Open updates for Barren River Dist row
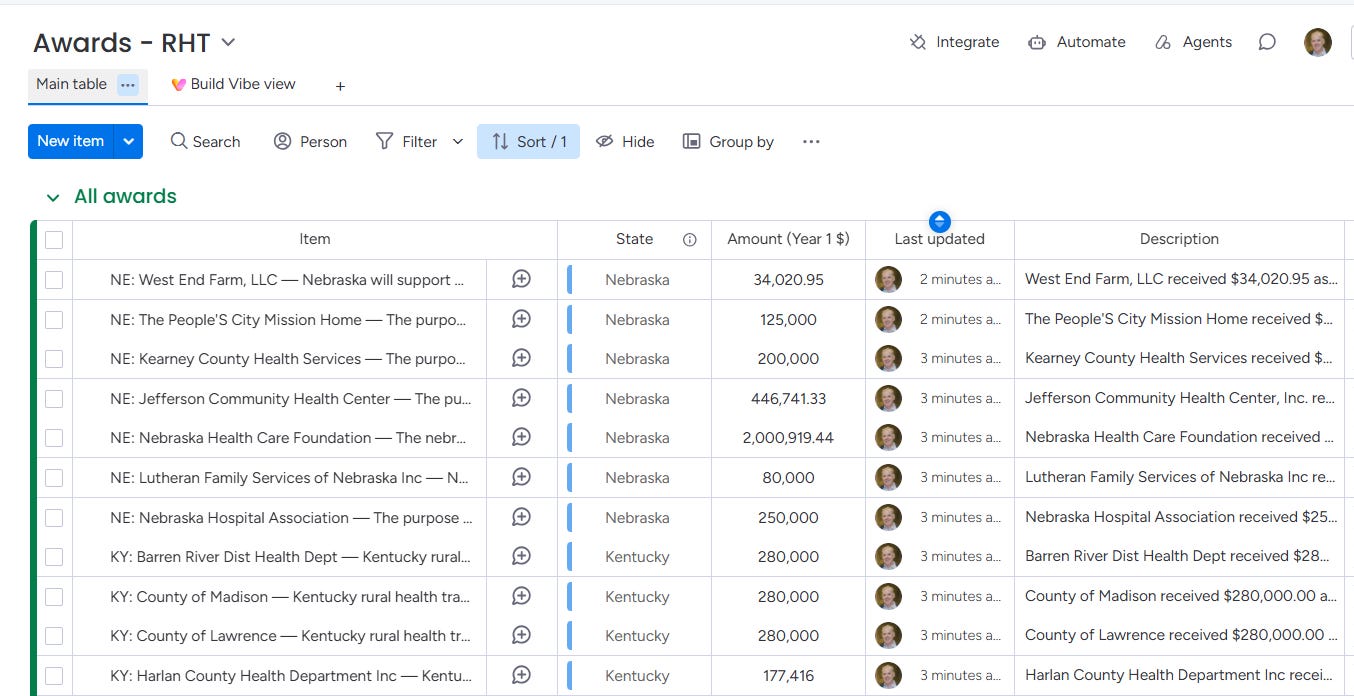The height and width of the screenshot is (696, 1354). pos(521,556)
